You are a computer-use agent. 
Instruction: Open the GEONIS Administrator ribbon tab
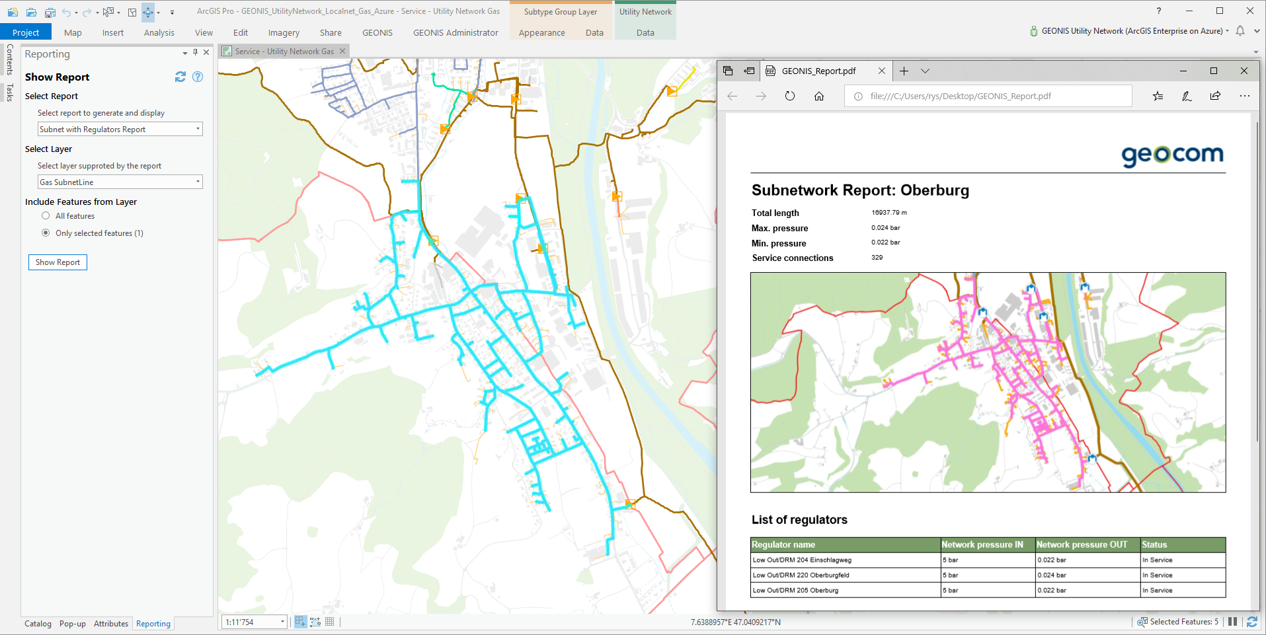pos(455,32)
